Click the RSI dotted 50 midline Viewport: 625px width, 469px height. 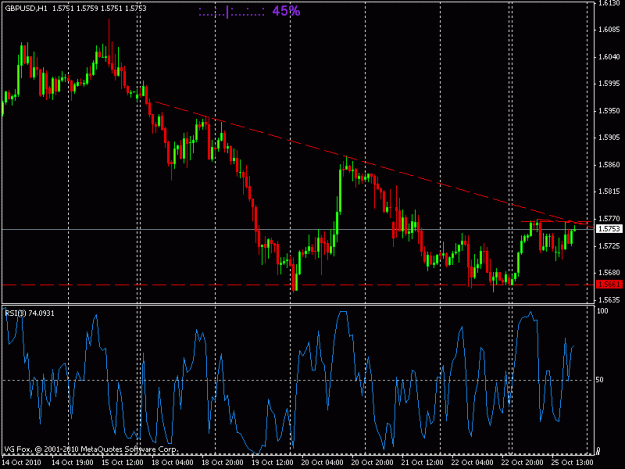[x=298, y=381]
